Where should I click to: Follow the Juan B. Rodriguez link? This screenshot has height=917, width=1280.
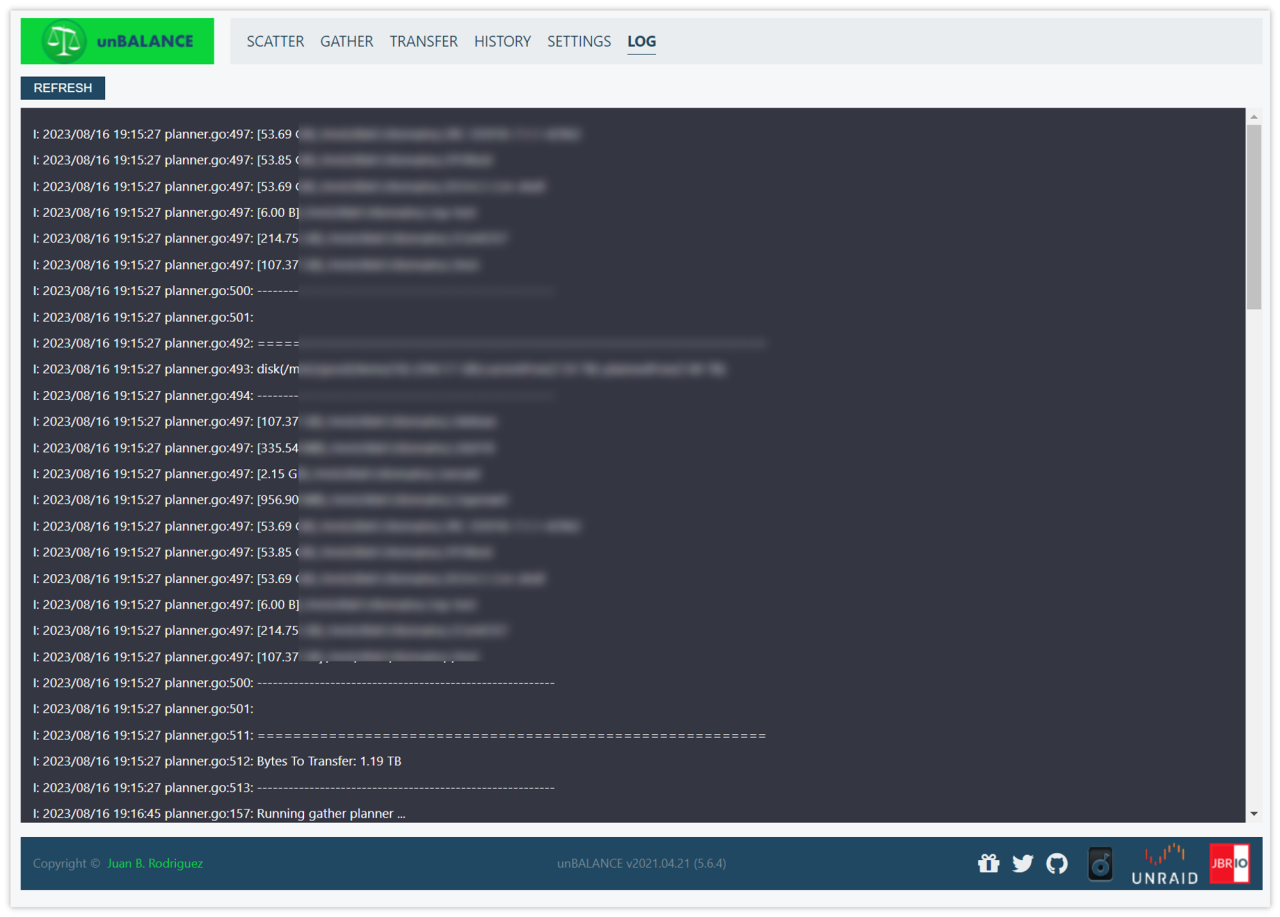[x=155, y=863]
